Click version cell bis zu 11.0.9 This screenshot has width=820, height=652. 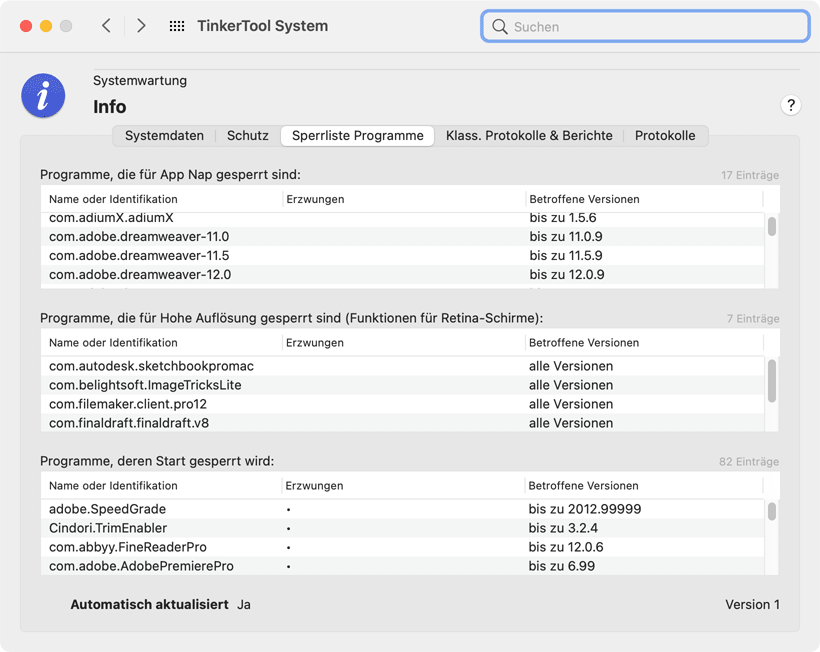pyautogui.click(x=566, y=236)
